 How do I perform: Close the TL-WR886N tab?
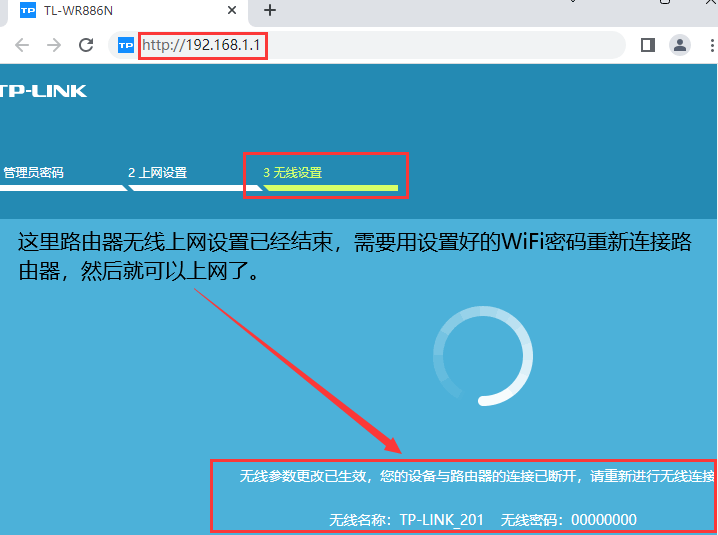pyautogui.click(x=232, y=10)
